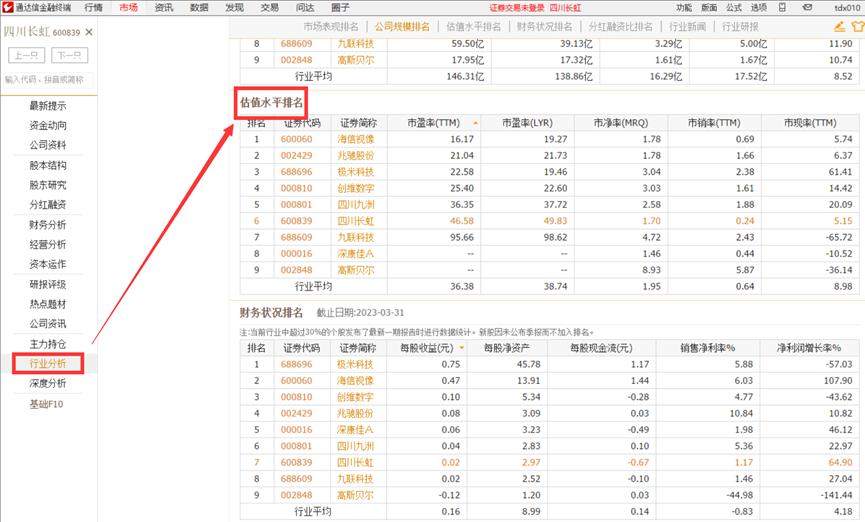Screen dimensions: 865x522
Task: Open the 市场 menu
Action: tap(129, 8)
